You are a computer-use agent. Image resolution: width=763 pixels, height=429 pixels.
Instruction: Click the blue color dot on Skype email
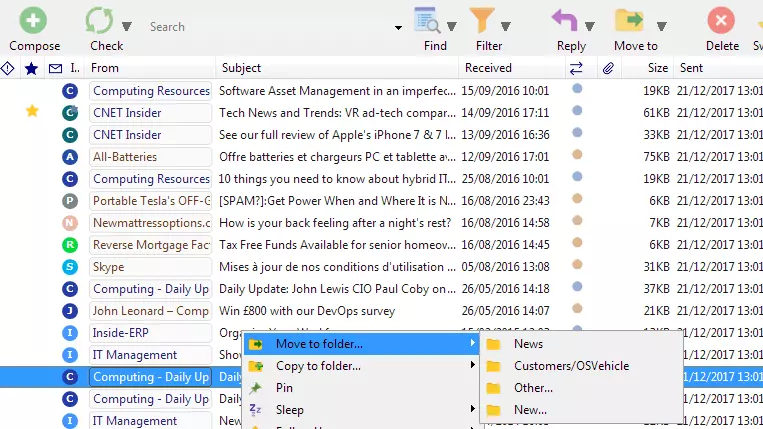tap(577, 265)
